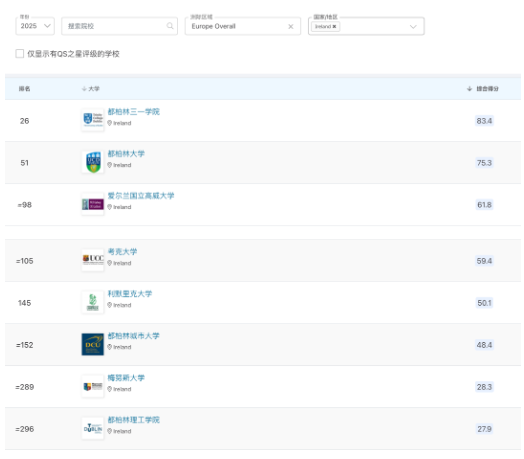This screenshot has width=524, height=459.
Task: Click the 28.3 score value
Action: [484, 387]
